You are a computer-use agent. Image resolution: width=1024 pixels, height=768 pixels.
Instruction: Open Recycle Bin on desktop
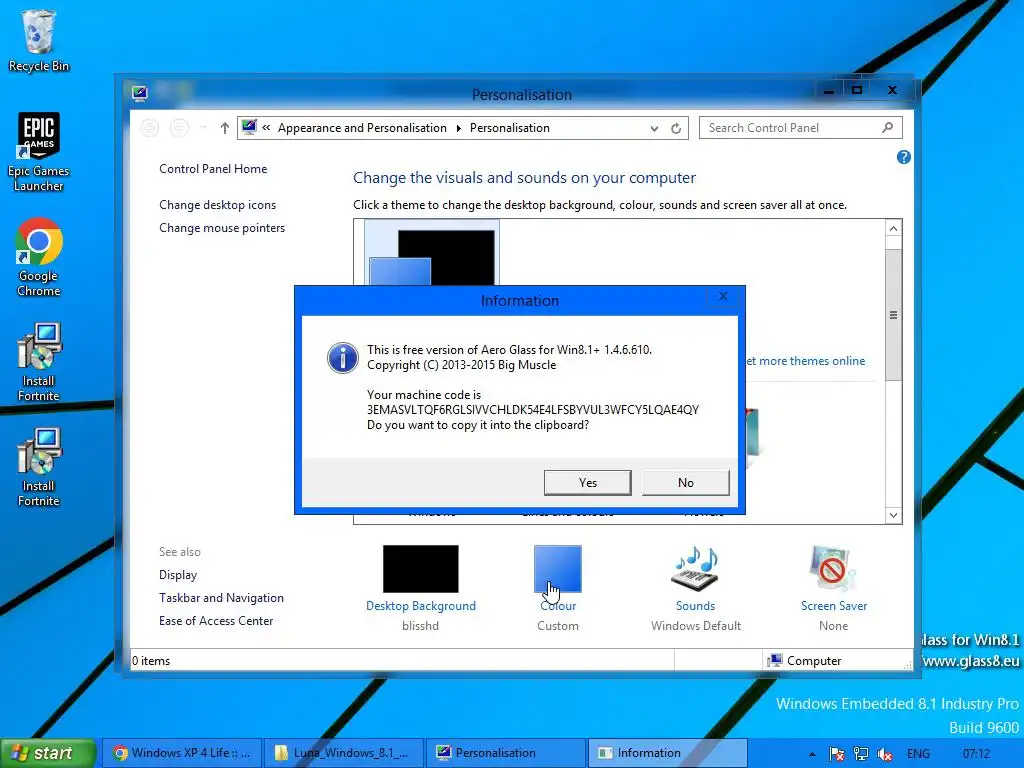tap(39, 40)
